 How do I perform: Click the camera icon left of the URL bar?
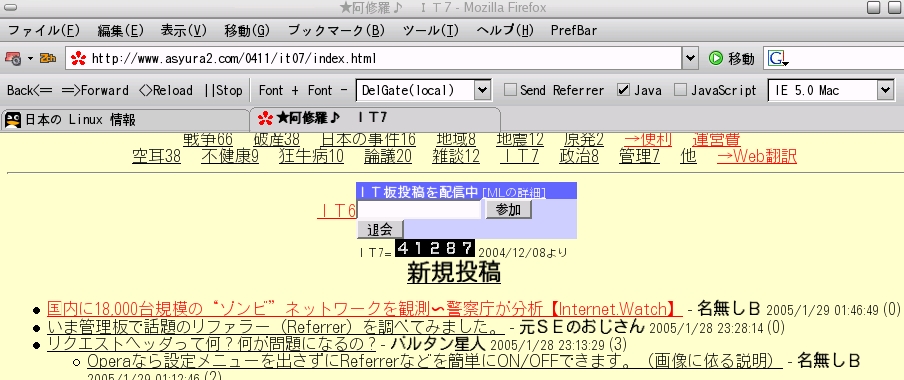click(x=13, y=58)
